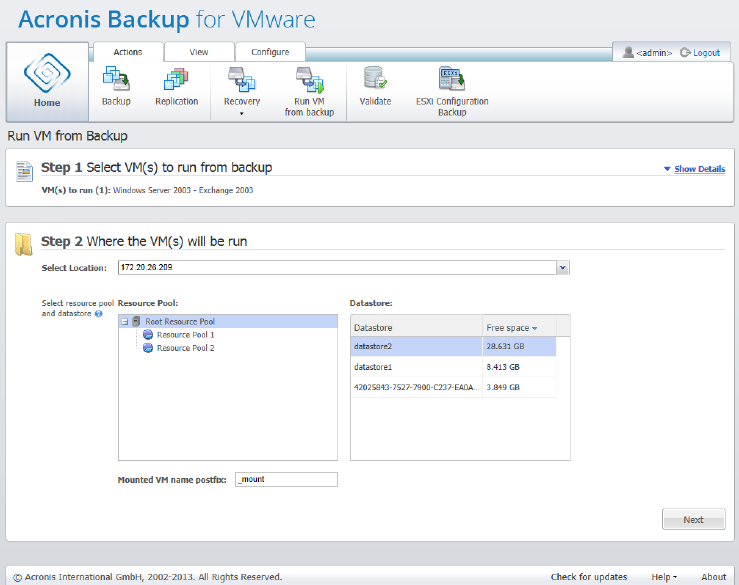Click the Select Location combo box field
739x585 pixels.
pyautogui.click(x=337, y=268)
